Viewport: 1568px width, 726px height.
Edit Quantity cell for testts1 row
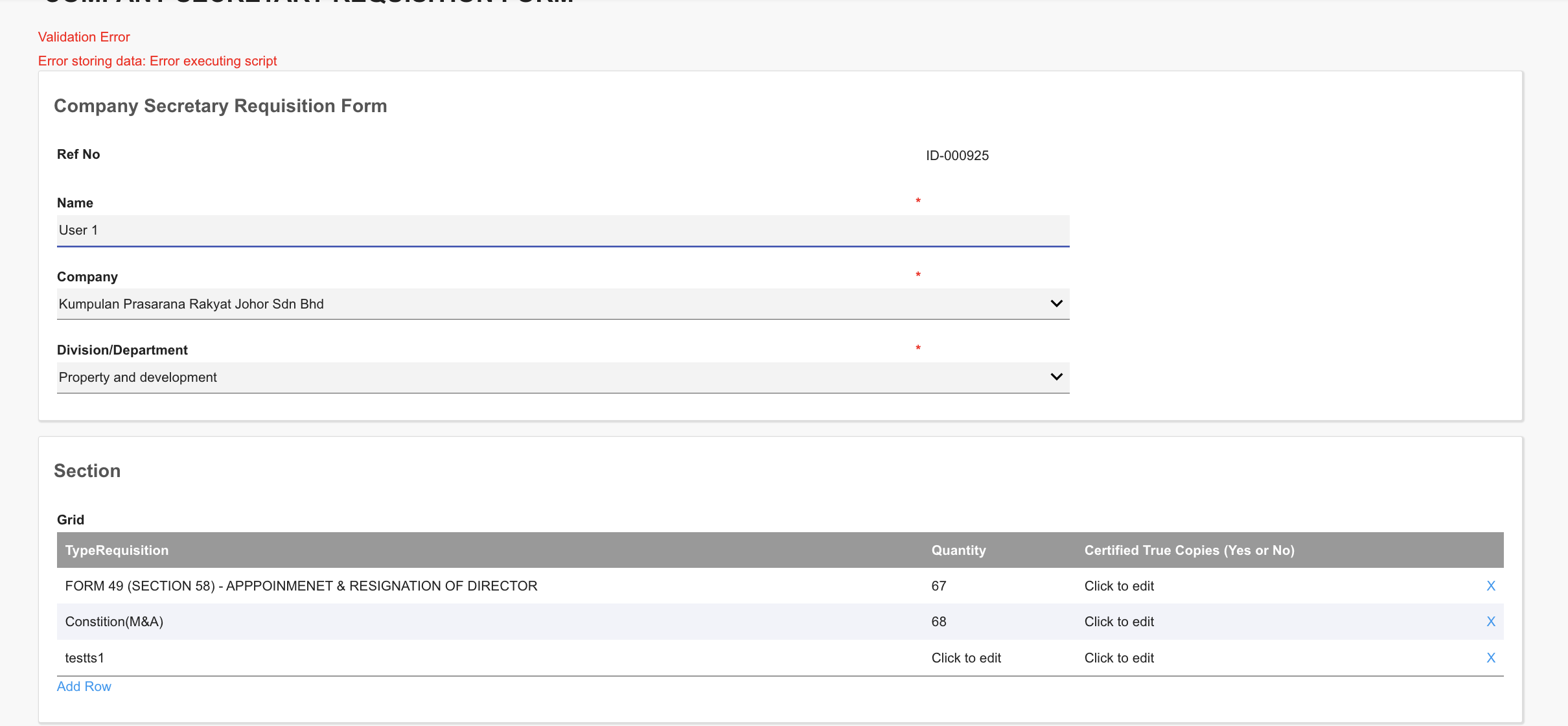click(966, 658)
